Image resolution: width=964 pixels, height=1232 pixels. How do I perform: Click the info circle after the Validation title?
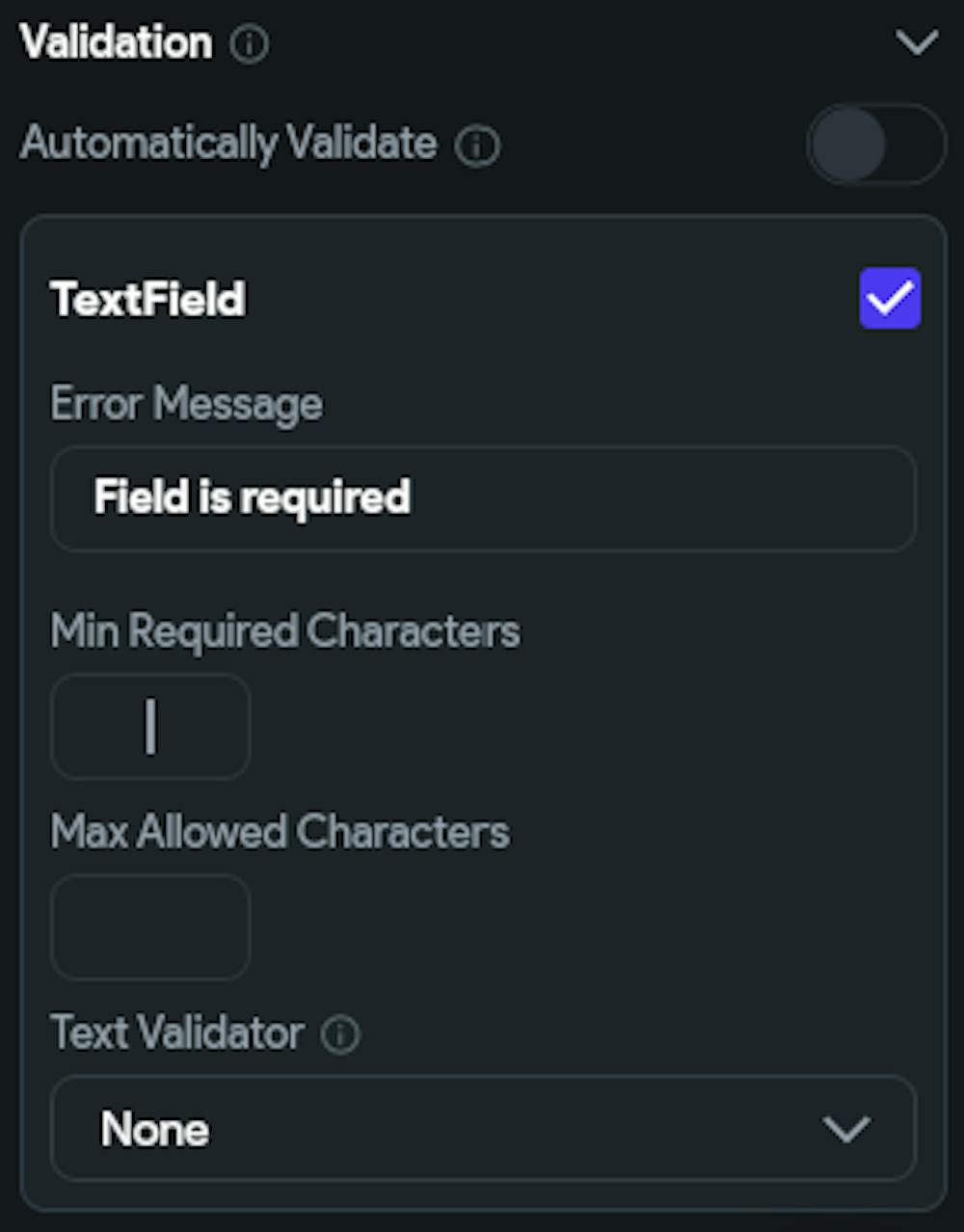(249, 44)
